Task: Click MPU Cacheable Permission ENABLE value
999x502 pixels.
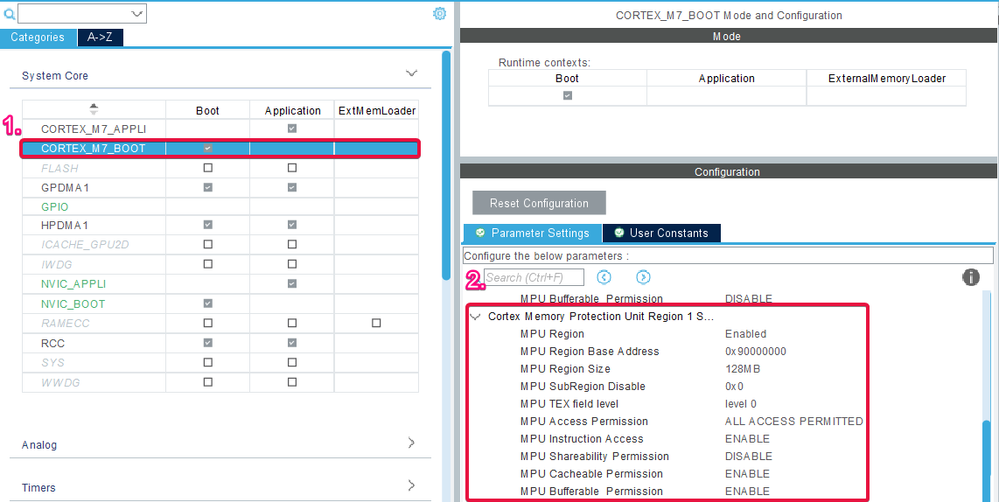Action: pos(747,474)
